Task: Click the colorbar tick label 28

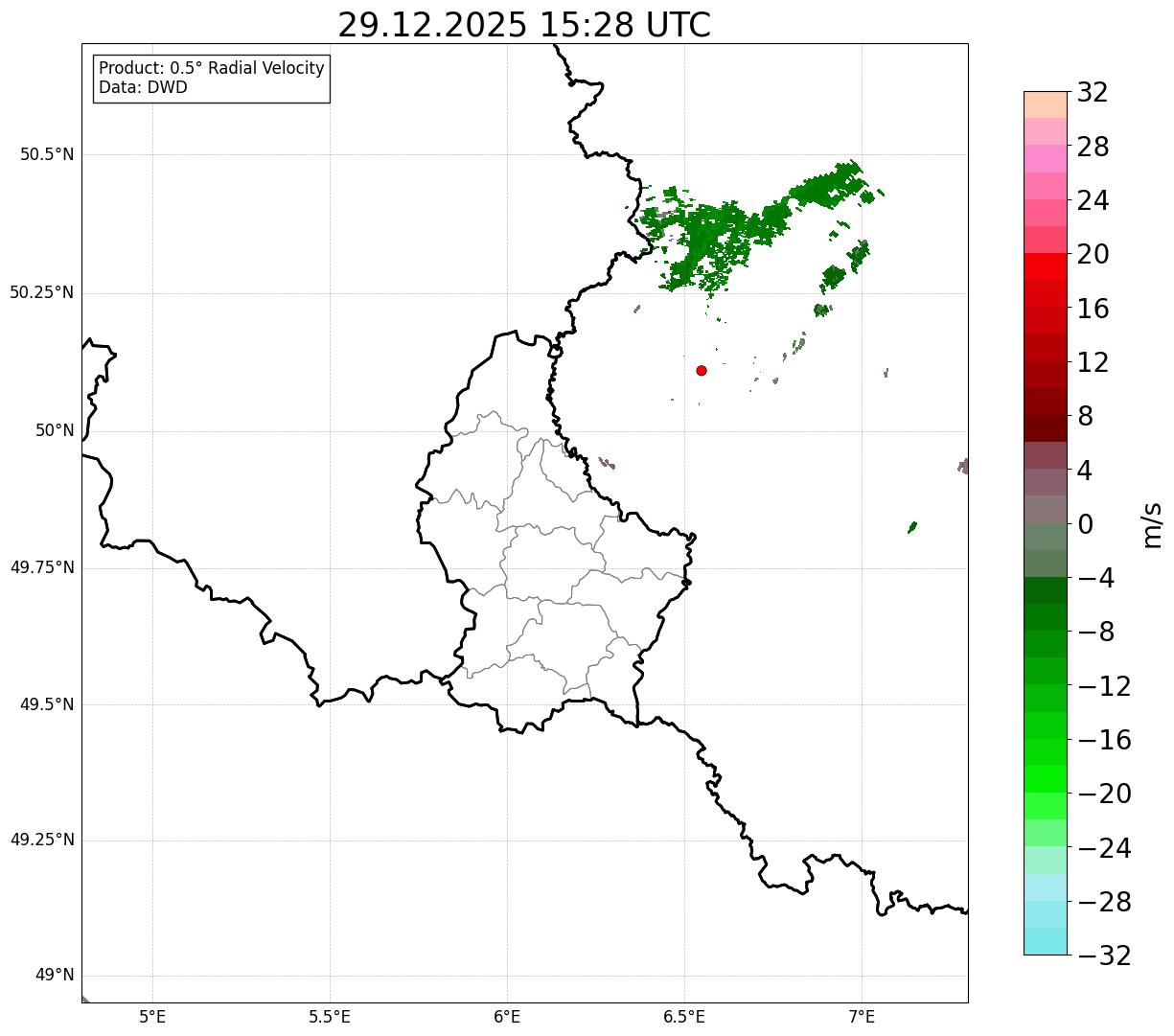Action: coord(1093,147)
